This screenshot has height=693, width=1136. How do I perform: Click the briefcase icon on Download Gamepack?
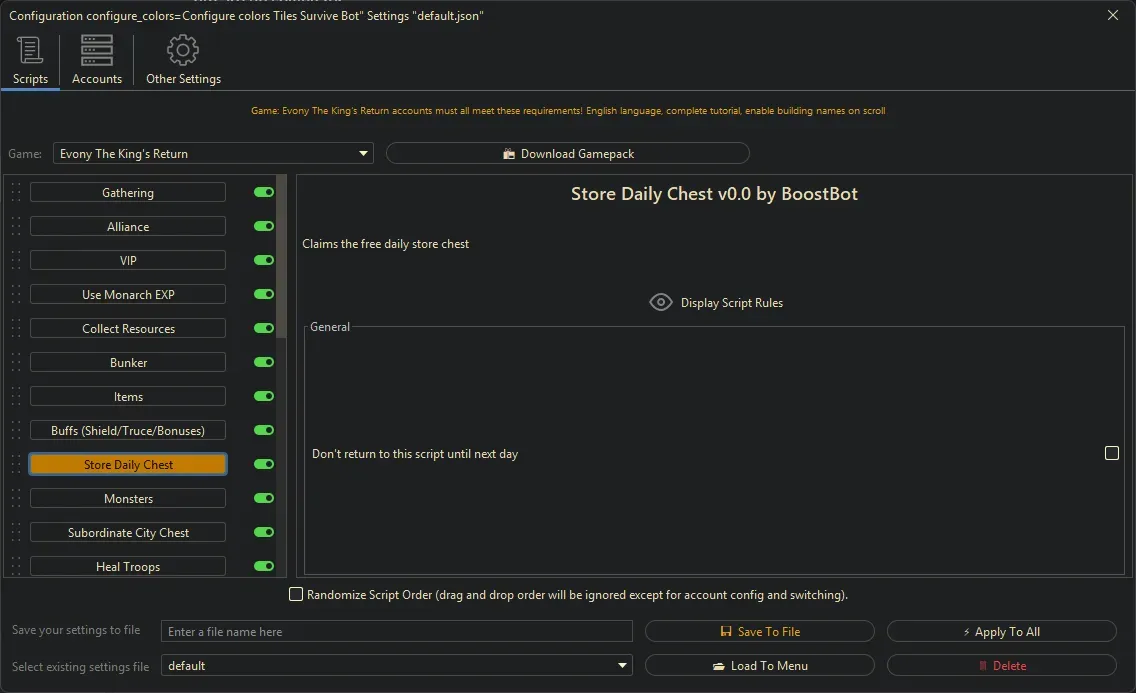click(x=510, y=153)
